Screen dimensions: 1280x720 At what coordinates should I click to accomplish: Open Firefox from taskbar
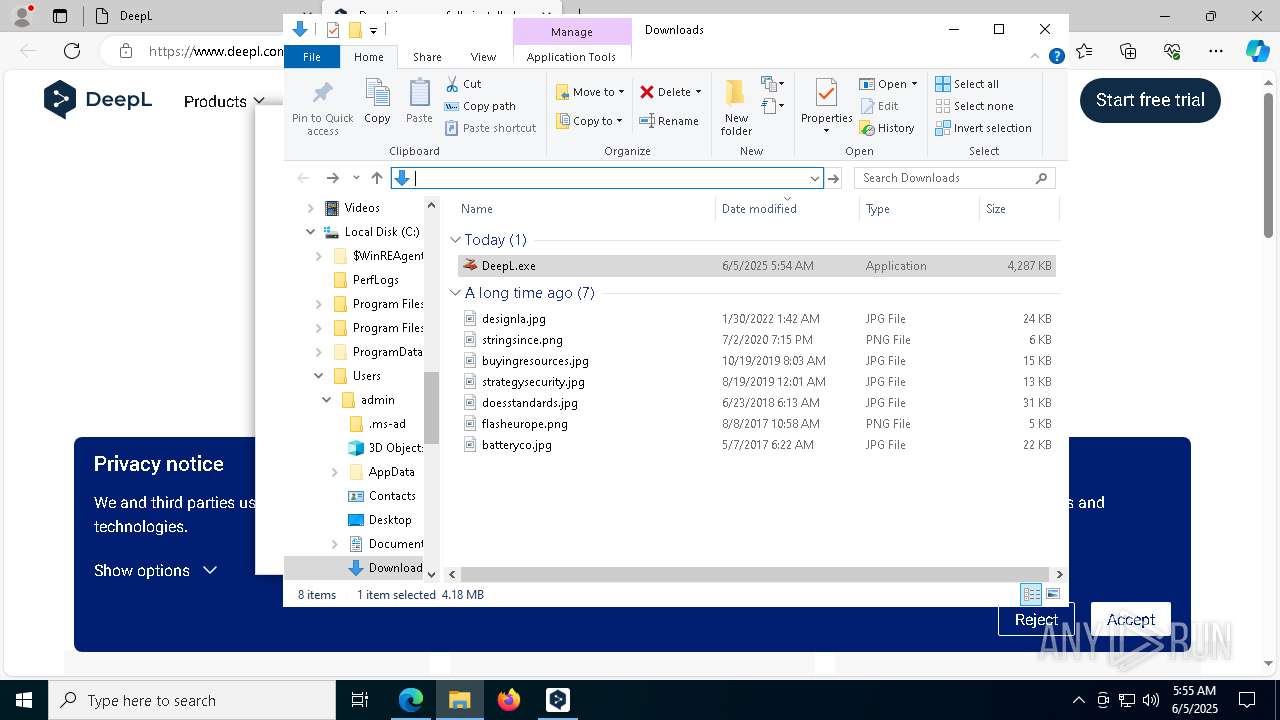pyautogui.click(x=509, y=700)
